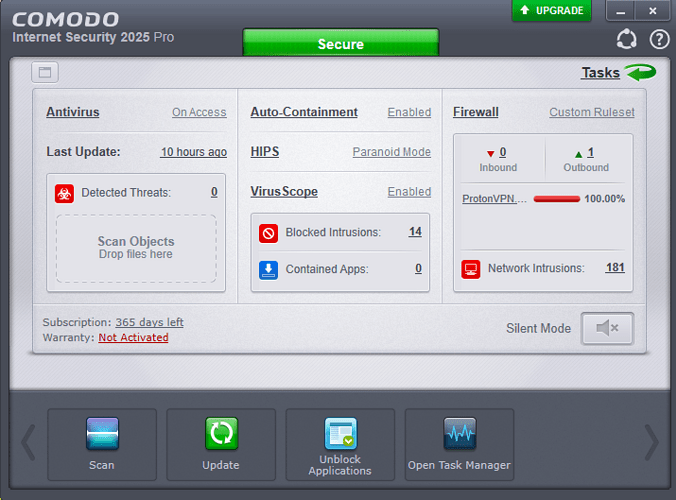Switch to compact view window icon

45,72
